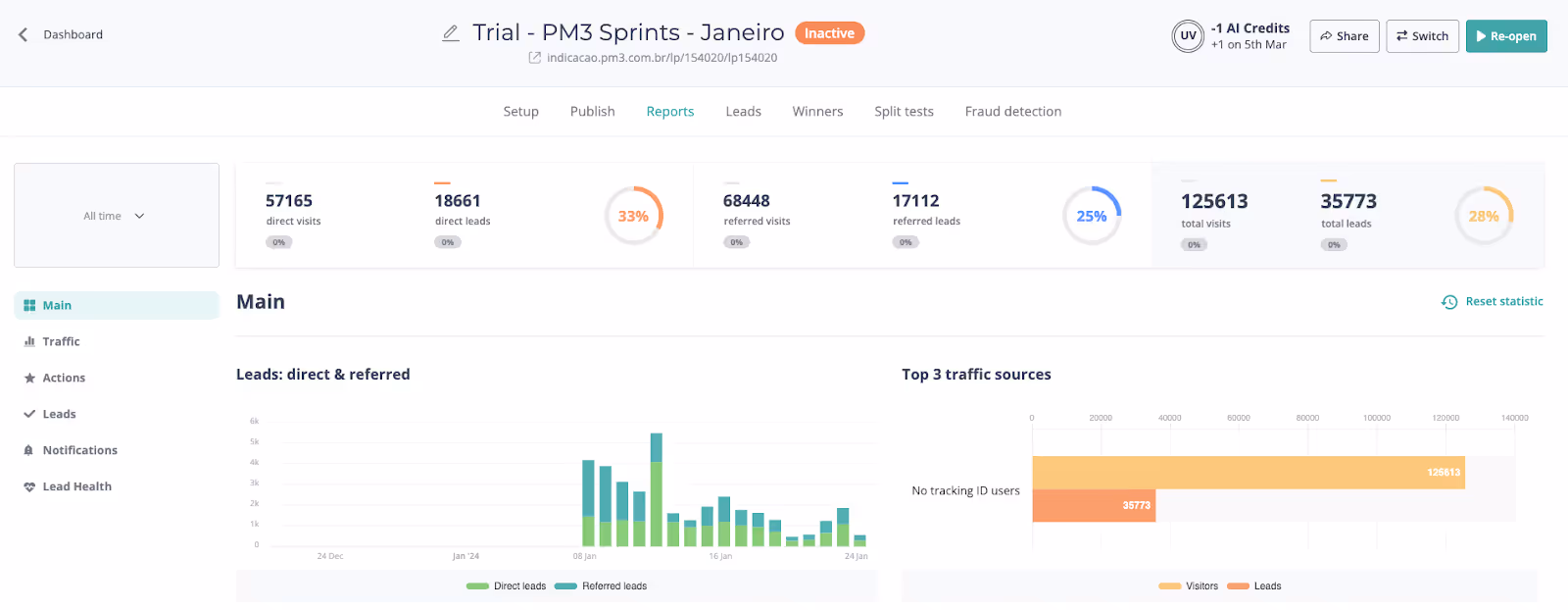1568x610 pixels.
Task: Click the Notifications bell icon
Action: point(29,450)
